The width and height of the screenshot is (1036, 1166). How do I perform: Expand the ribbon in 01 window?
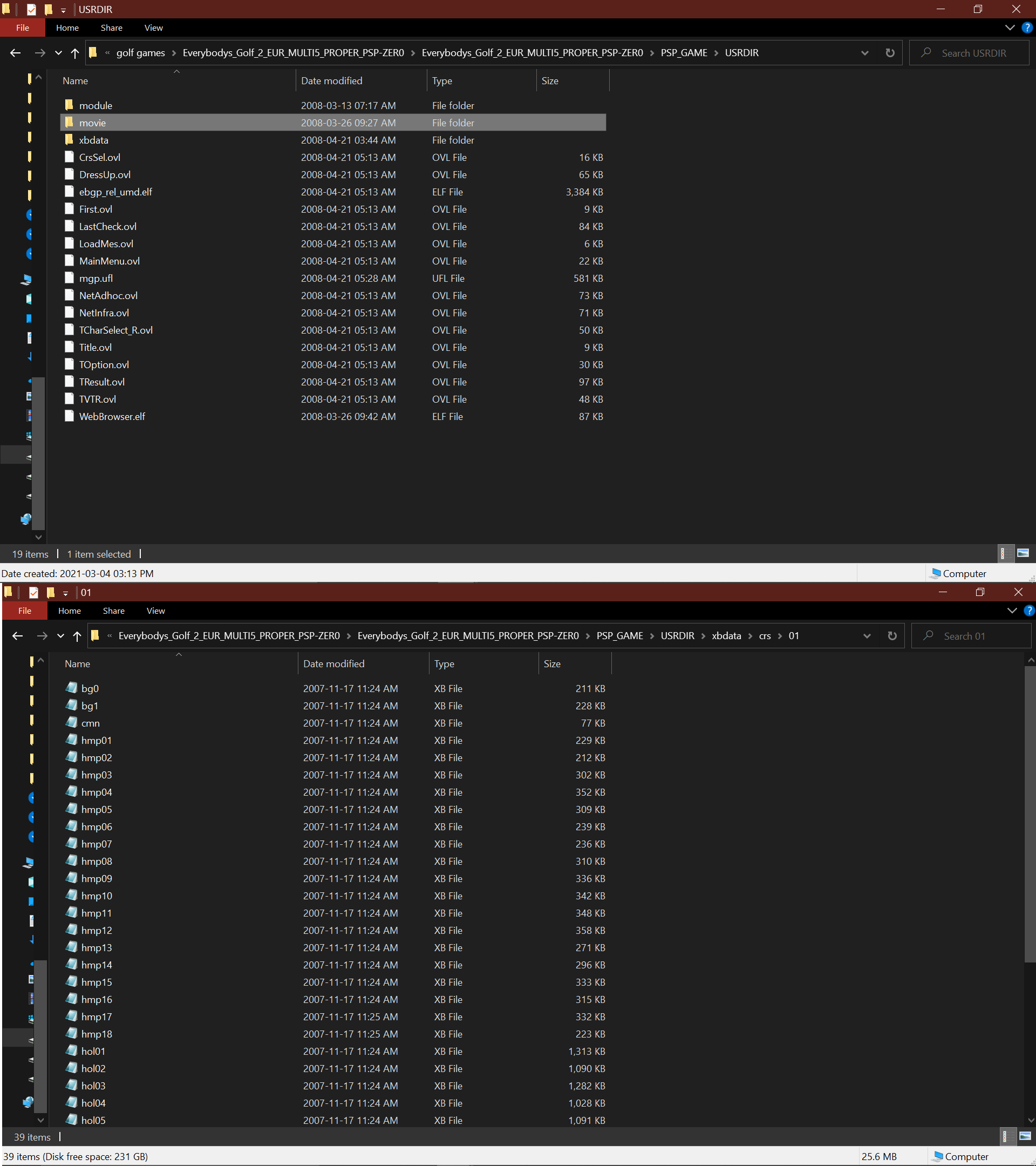click(1012, 611)
